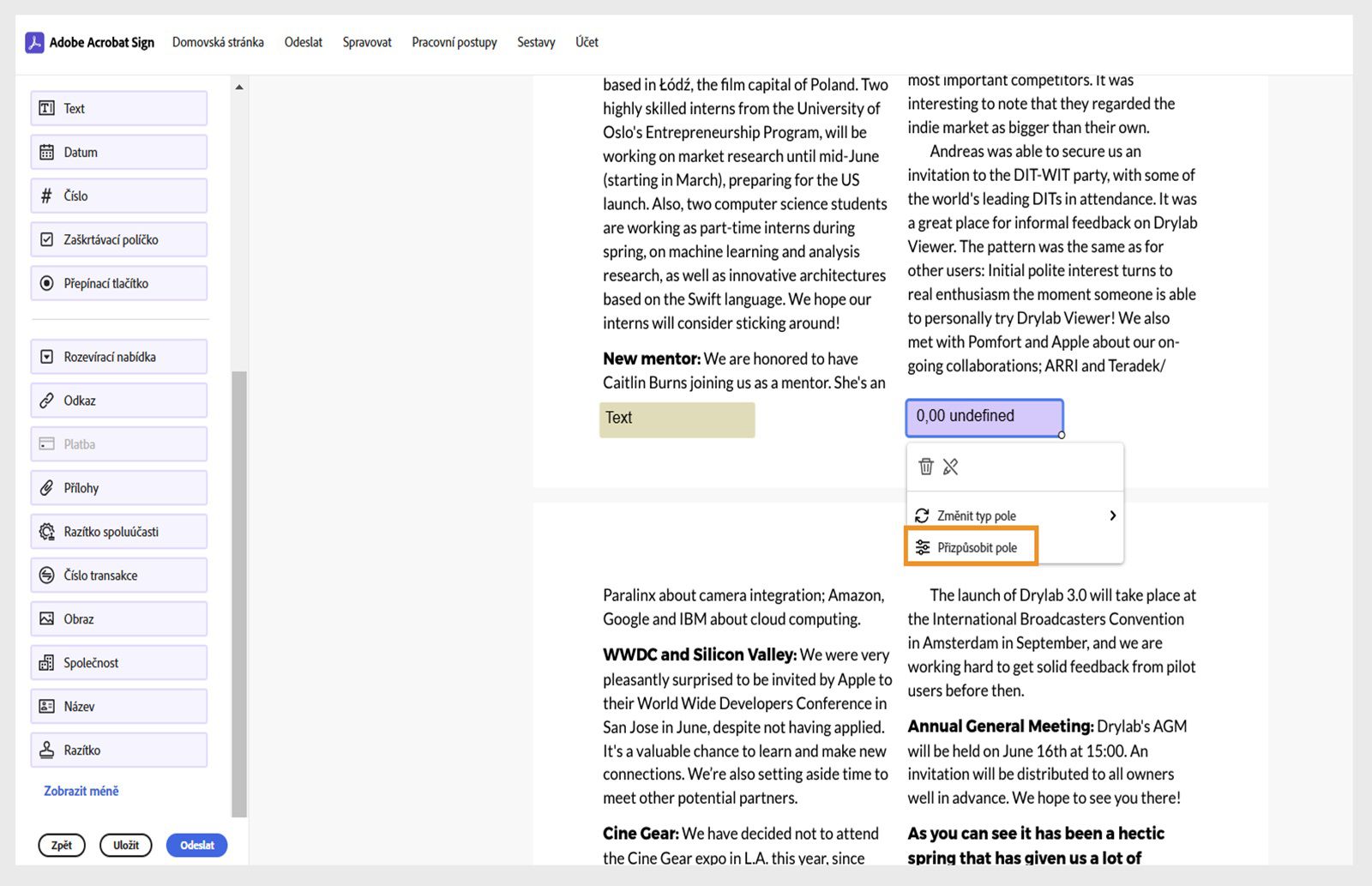Screen dimensions: 1372x886
Task: Click the Zobrazit méně link
Action: tap(81, 791)
